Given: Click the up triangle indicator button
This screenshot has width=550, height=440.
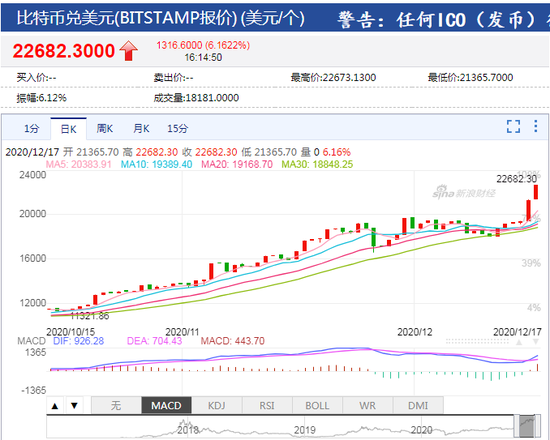Looking at the screenshot, I should [x=55, y=406].
